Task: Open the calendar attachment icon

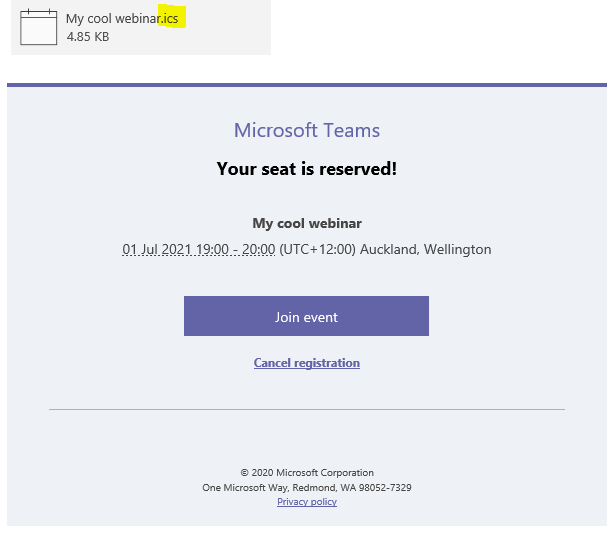Action: [39, 27]
